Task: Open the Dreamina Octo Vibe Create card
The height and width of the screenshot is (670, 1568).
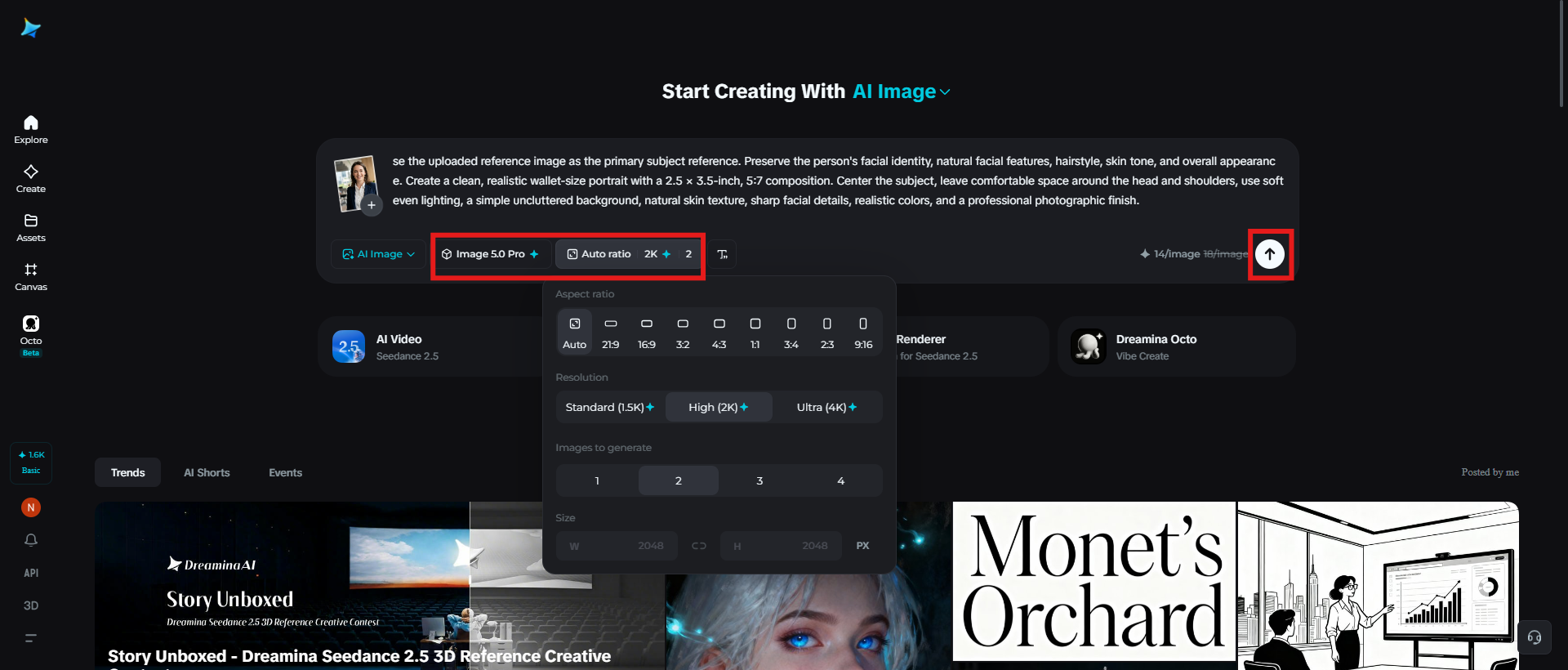Action: click(x=1177, y=346)
